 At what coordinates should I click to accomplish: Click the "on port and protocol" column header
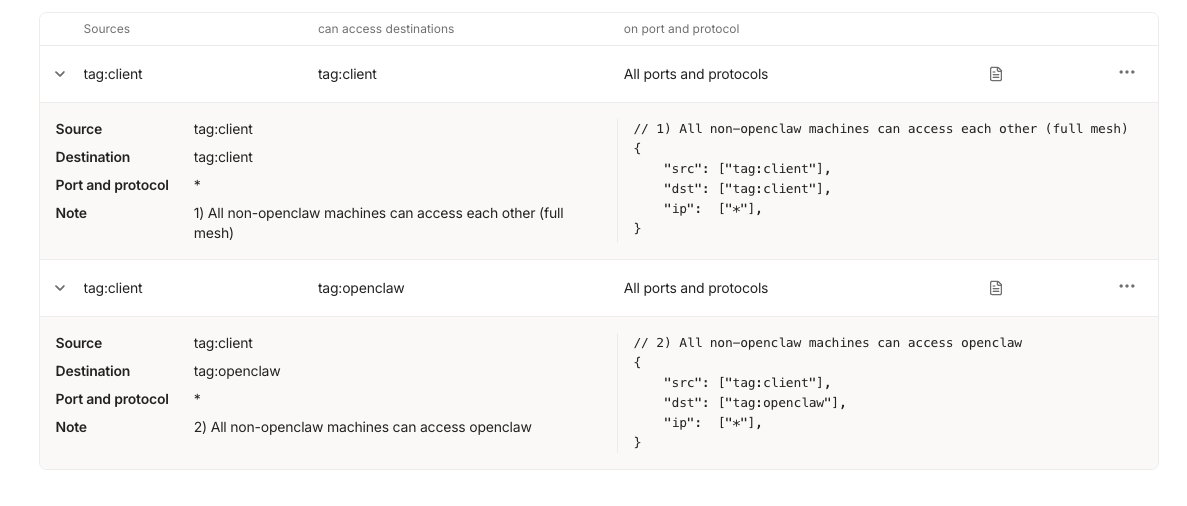tap(681, 29)
